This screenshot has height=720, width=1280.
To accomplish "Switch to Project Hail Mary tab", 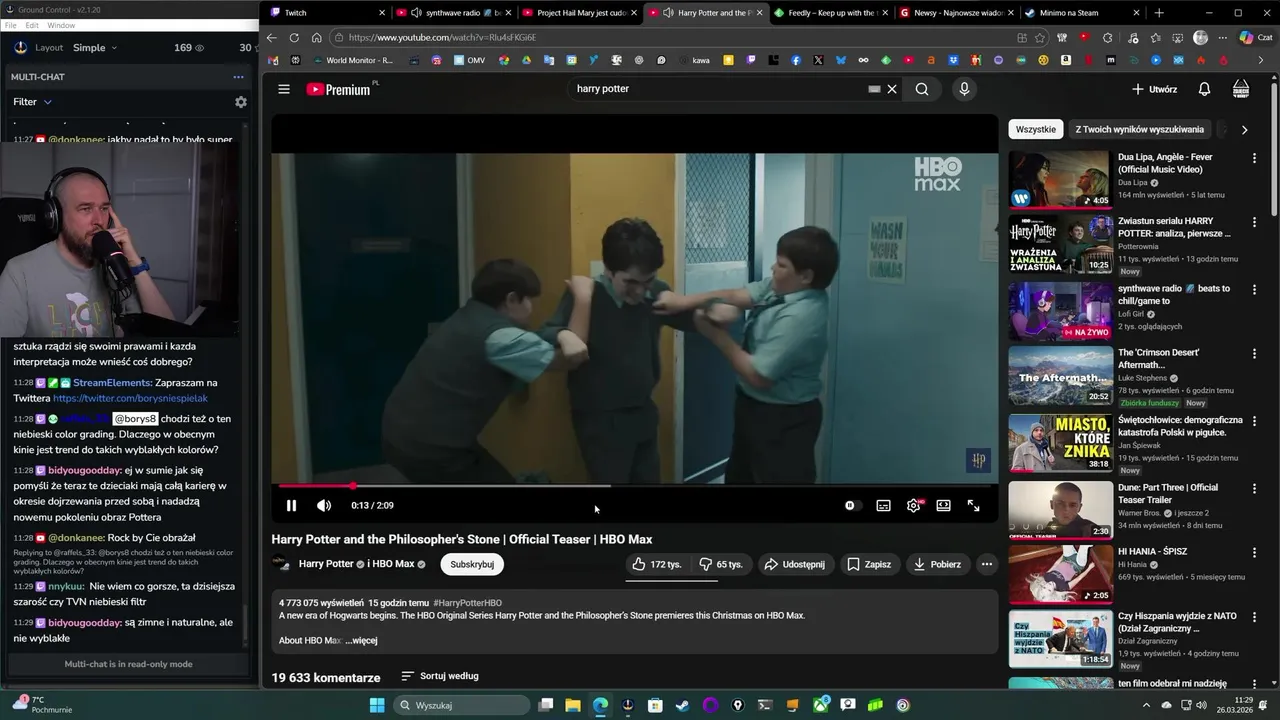I will (x=577, y=13).
